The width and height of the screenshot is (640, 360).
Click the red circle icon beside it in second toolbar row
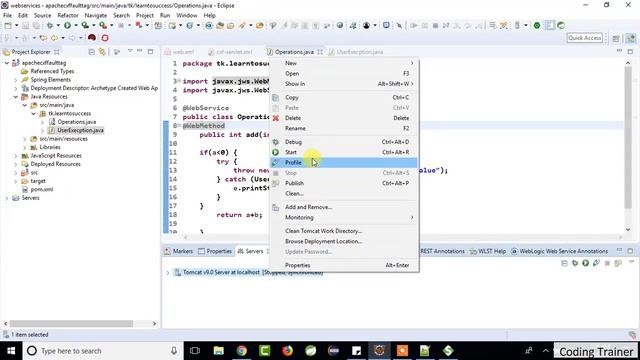point(105,38)
